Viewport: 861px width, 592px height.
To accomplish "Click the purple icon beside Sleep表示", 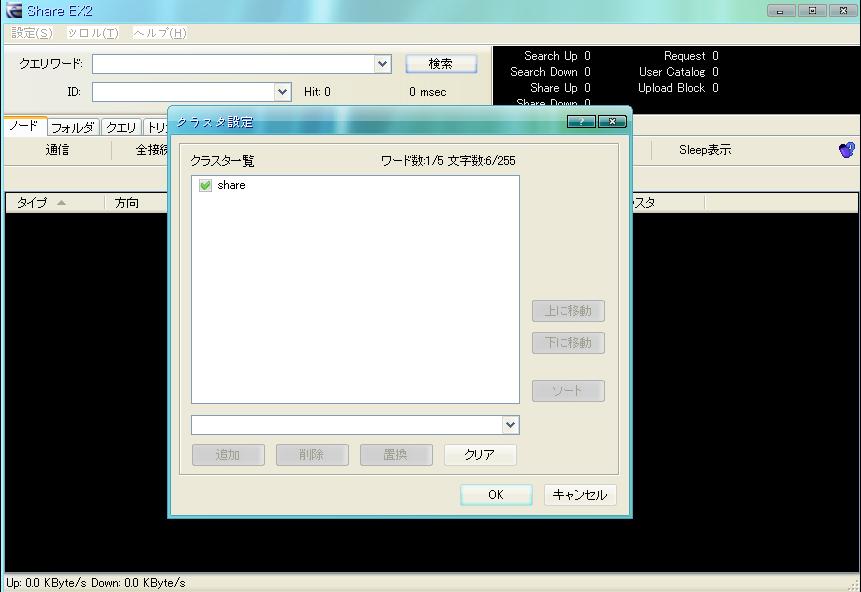I will pyautogui.click(x=847, y=149).
